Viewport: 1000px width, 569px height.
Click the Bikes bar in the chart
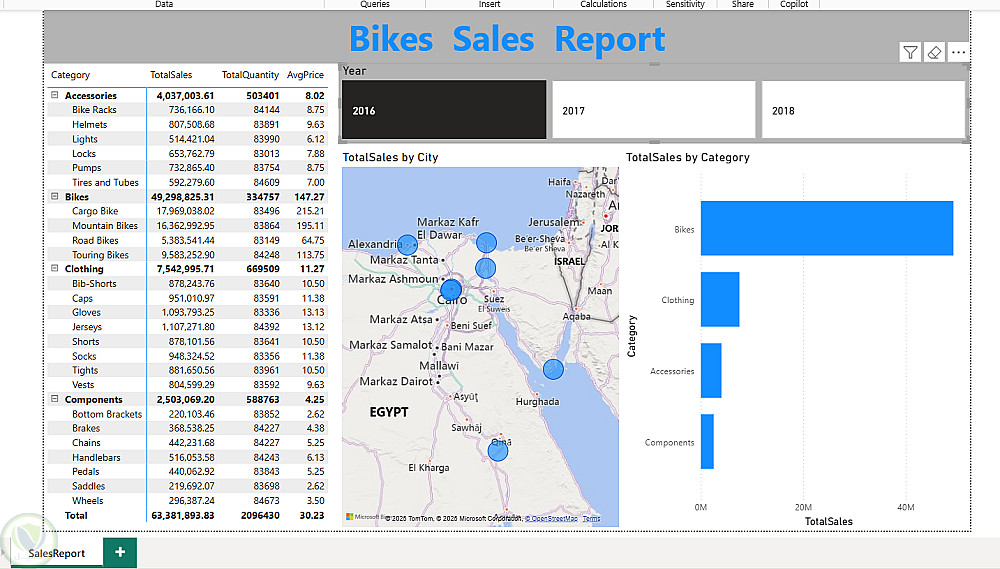826,229
